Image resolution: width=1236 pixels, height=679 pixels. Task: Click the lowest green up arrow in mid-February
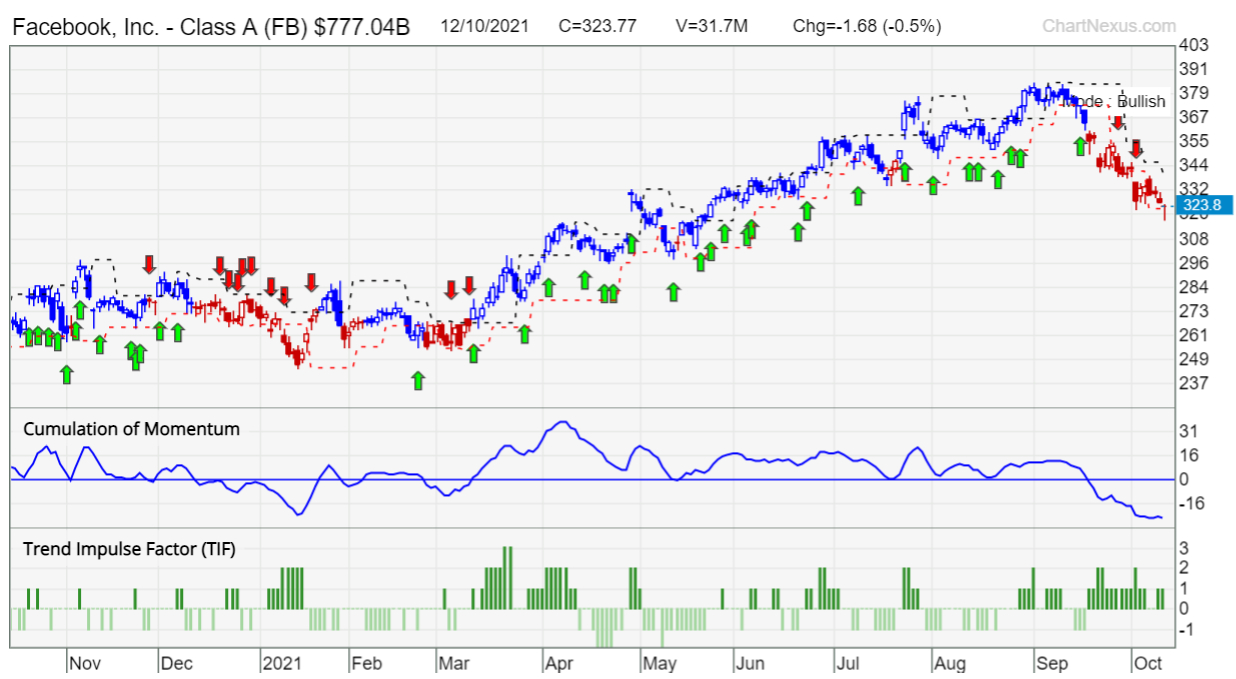418,380
